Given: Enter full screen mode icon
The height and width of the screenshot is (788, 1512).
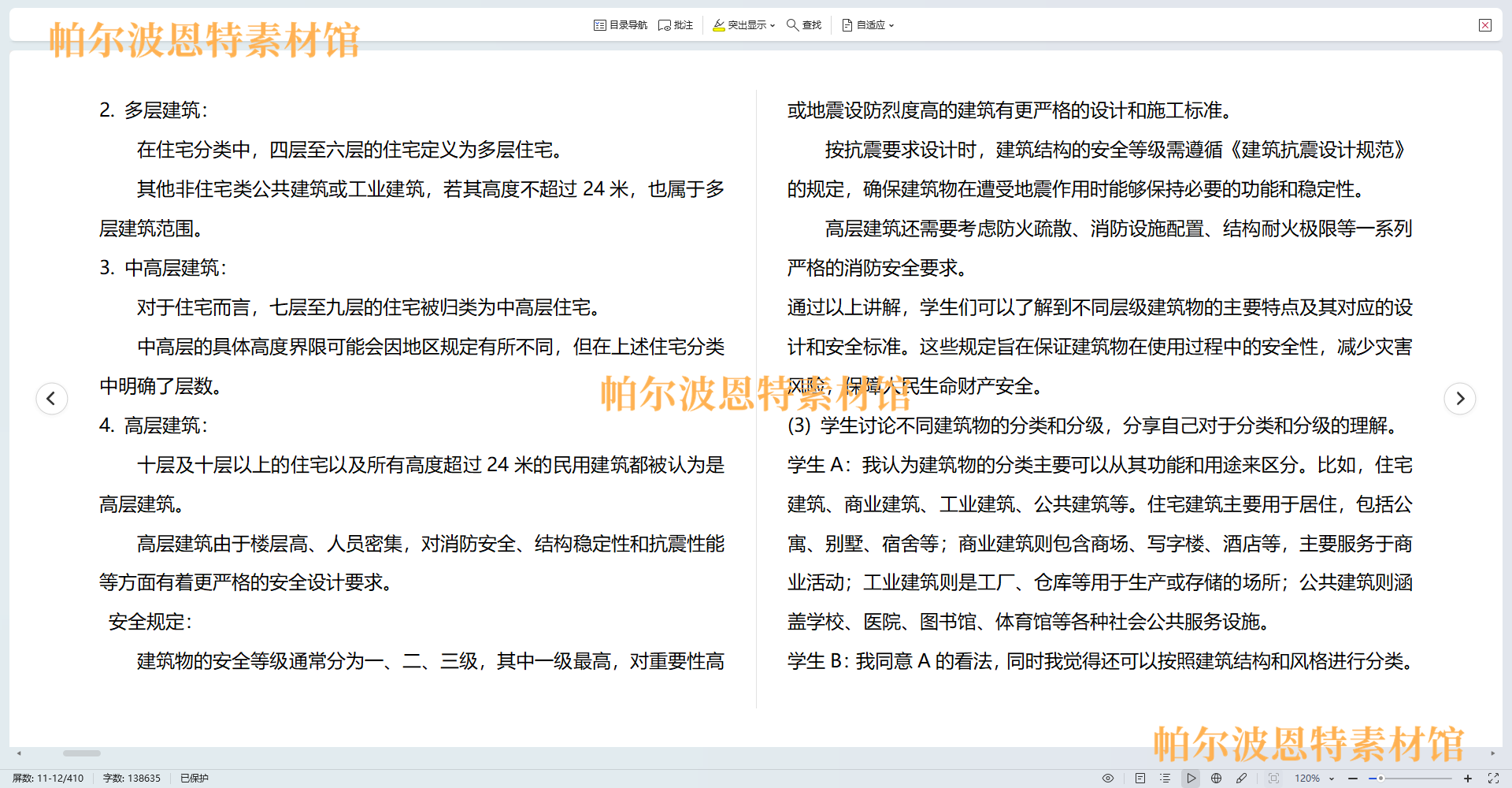Looking at the screenshot, I should [1493, 778].
